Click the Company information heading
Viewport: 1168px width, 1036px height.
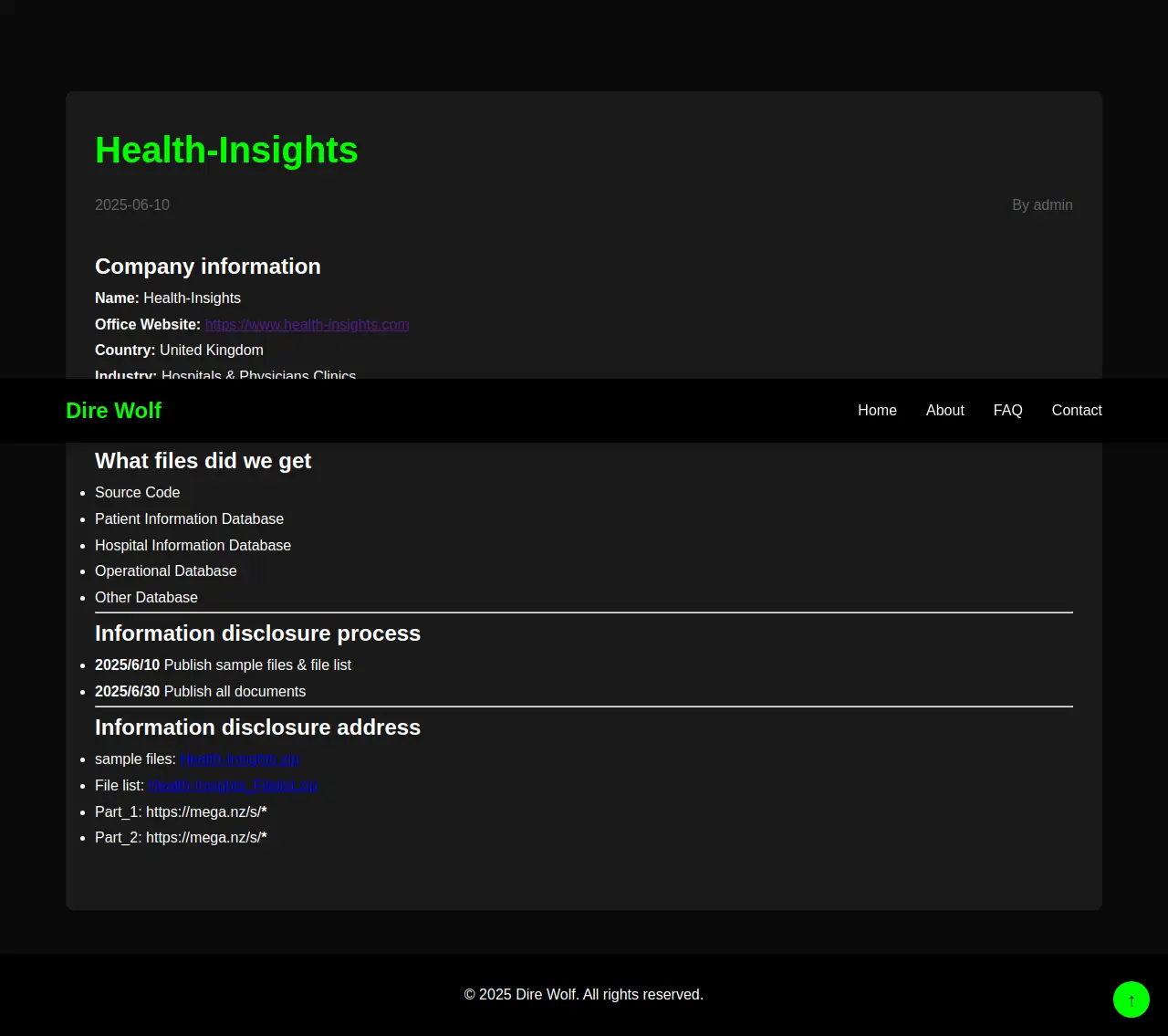[208, 267]
